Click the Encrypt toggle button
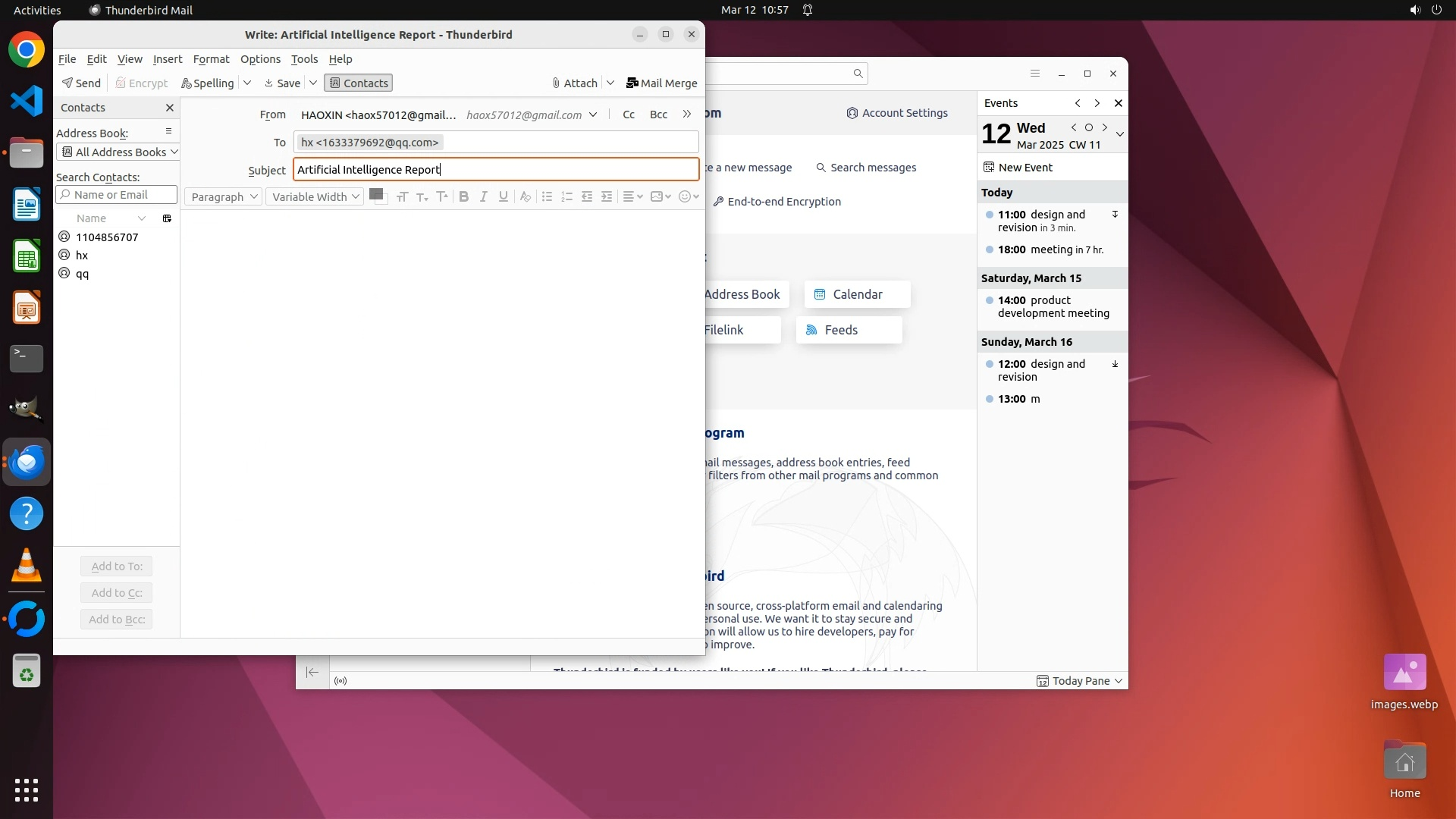The height and width of the screenshot is (819, 1456). click(141, 83)
